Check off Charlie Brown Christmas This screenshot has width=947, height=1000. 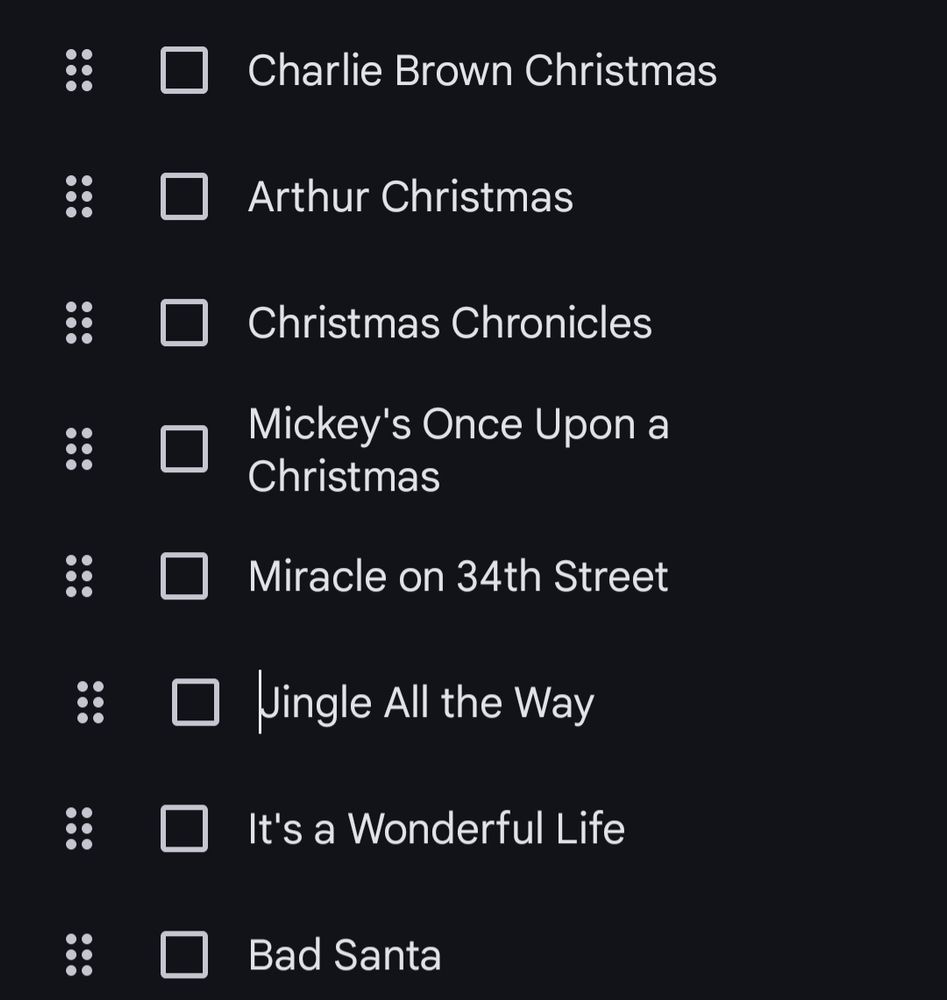(x=184, y=70)
